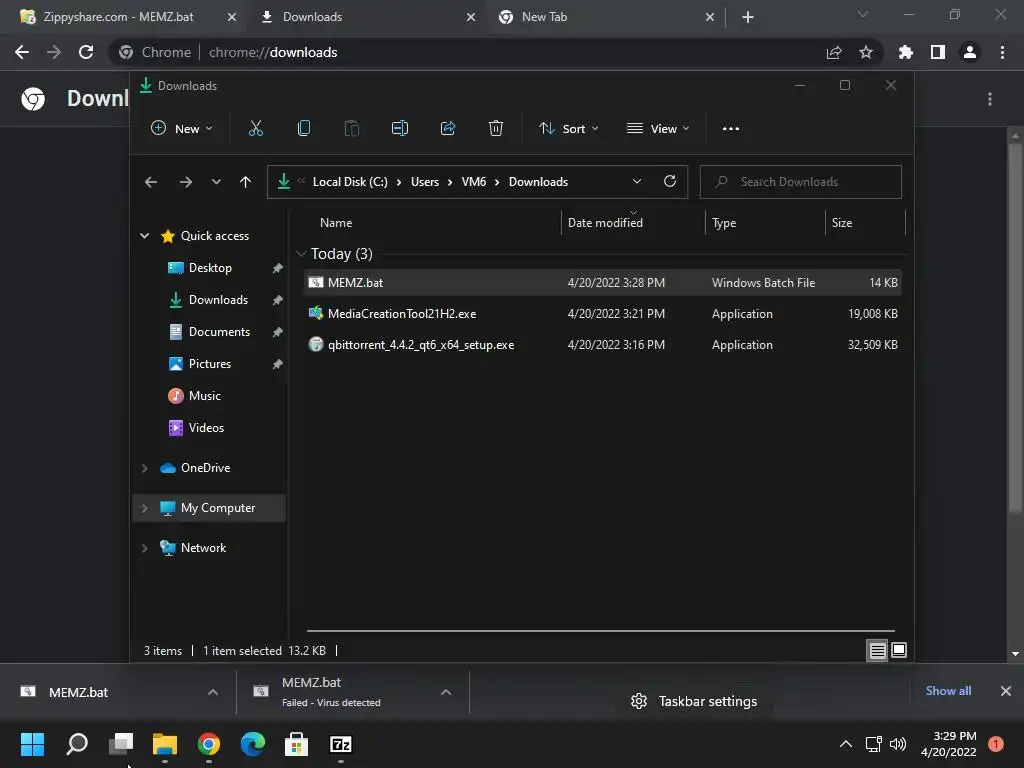Toggle Chrome side panel icon
This screenshot has width=1024, height=768.
[938, 52]
